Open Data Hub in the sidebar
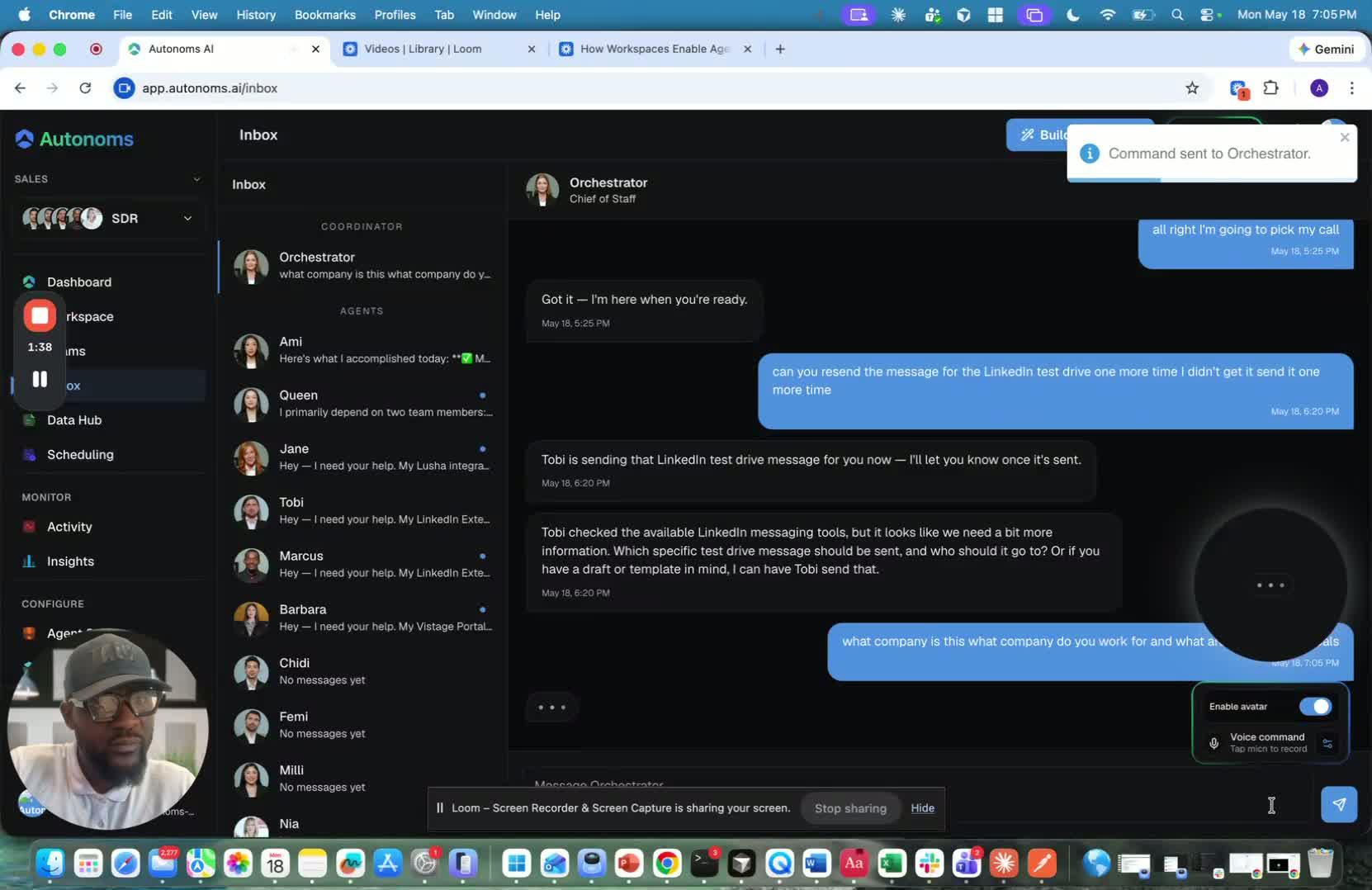 coord(74,420)
